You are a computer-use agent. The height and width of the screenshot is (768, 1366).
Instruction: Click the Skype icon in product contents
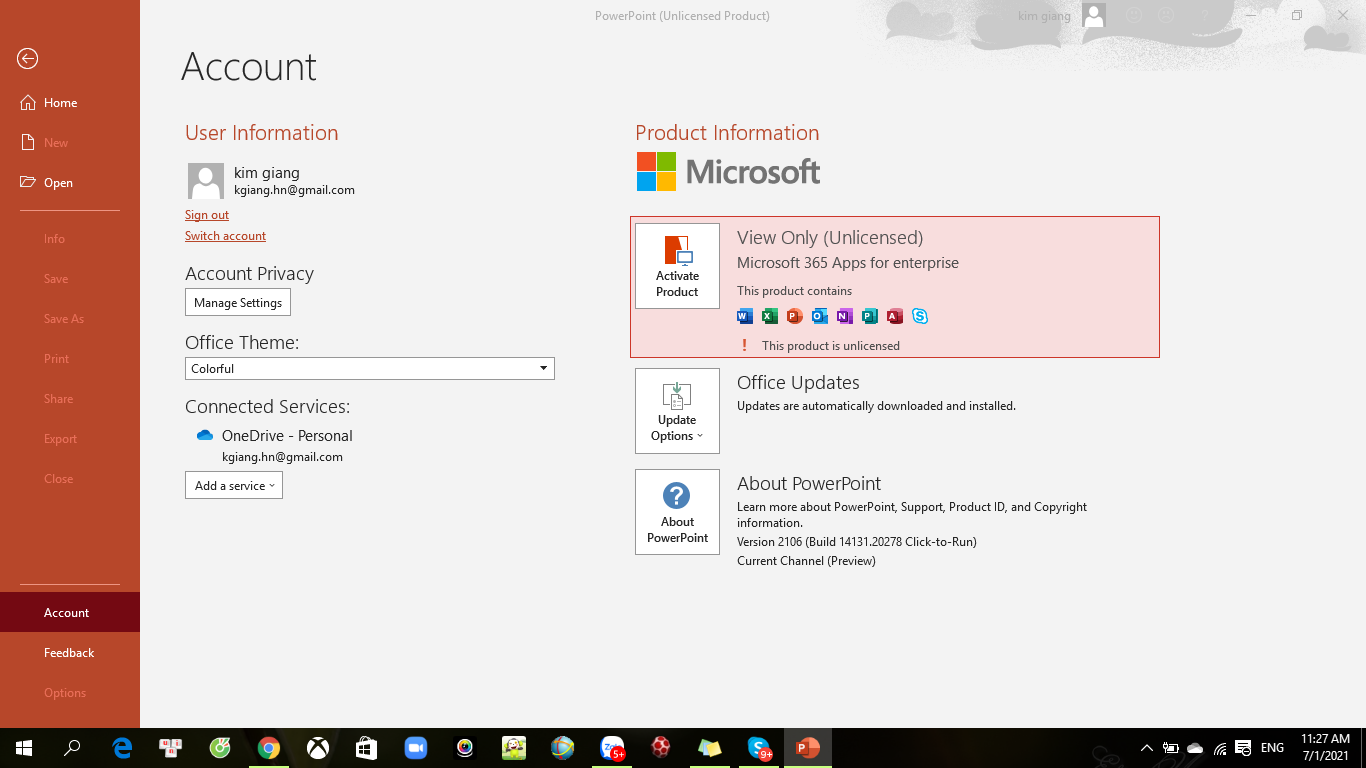pos(920,316)
